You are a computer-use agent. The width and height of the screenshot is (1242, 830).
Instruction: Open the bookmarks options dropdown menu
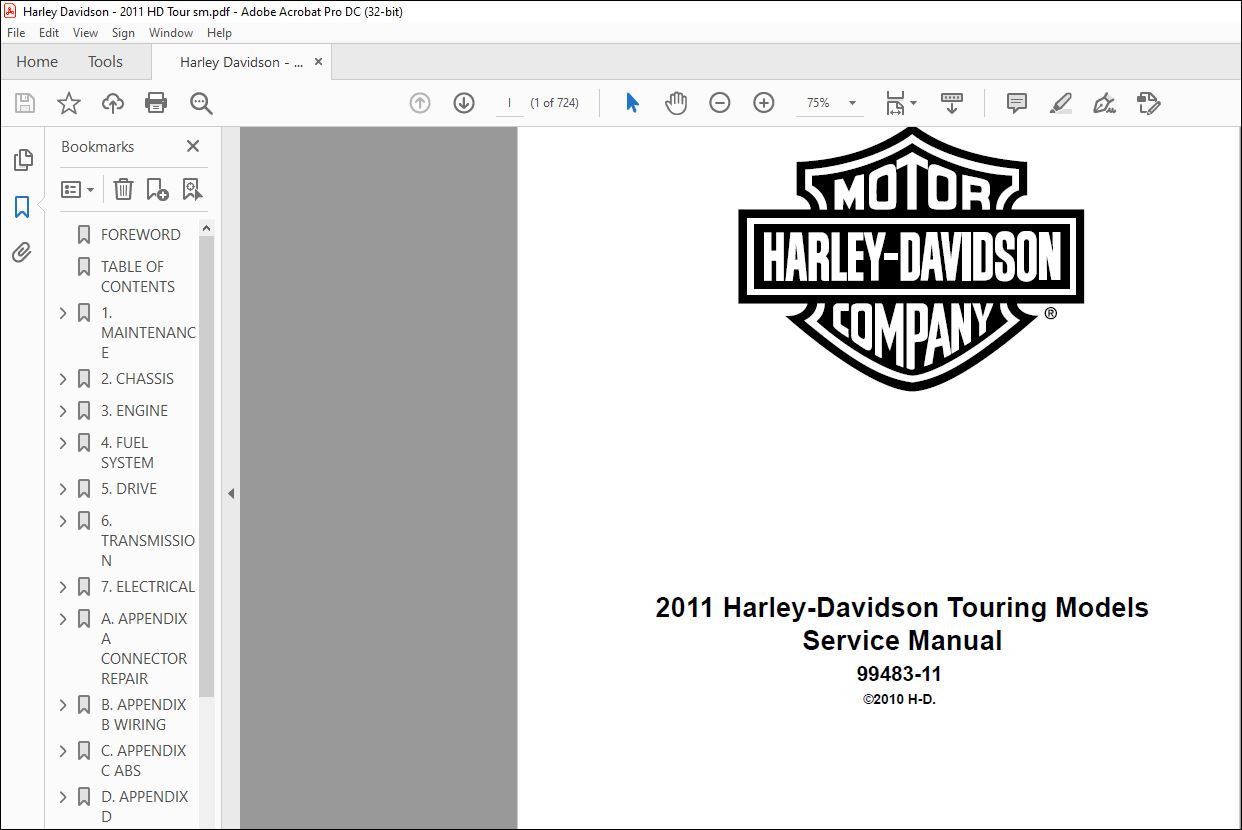pos(77,189)
